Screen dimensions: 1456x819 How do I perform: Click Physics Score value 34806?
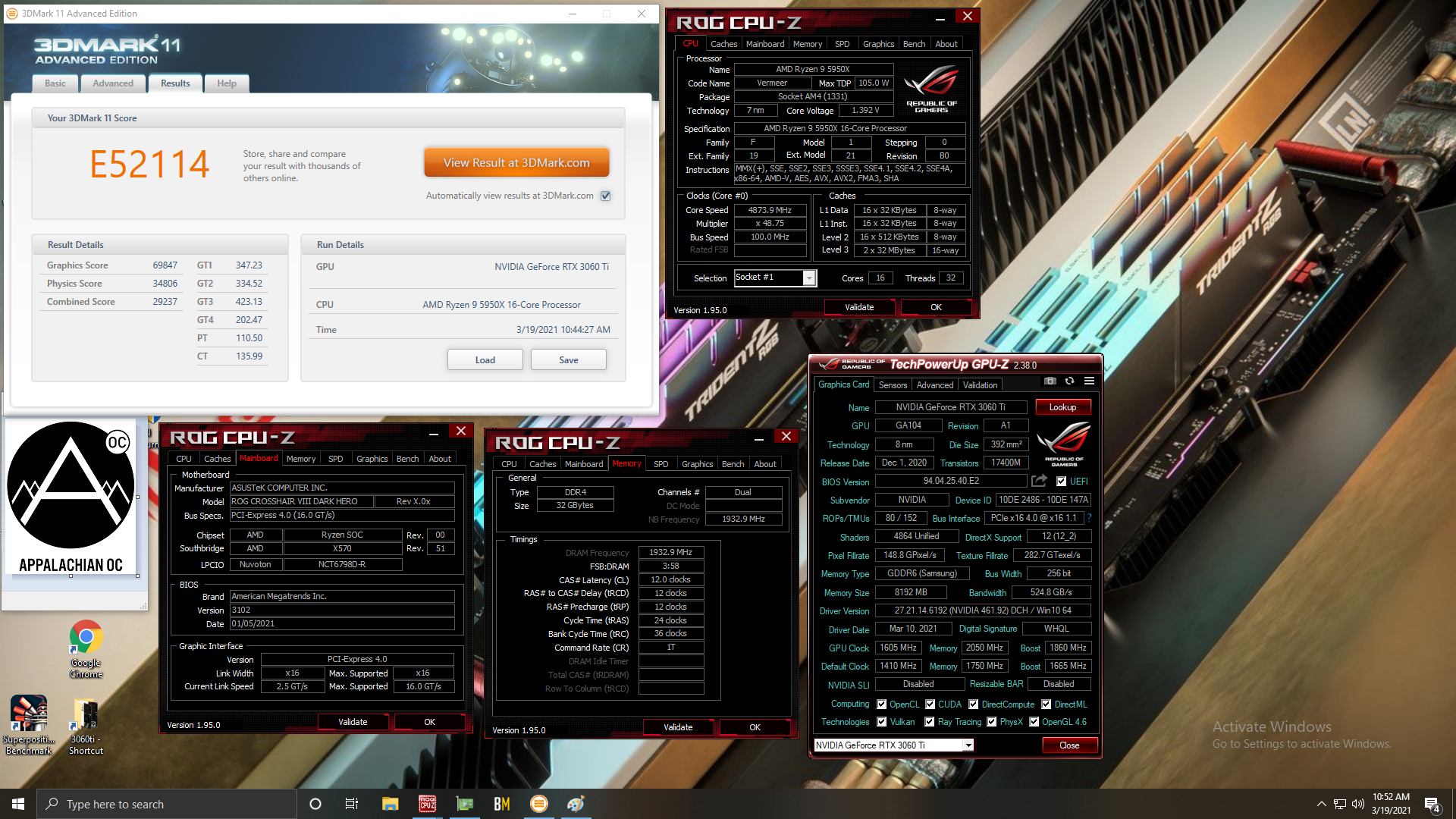[165, 284]
